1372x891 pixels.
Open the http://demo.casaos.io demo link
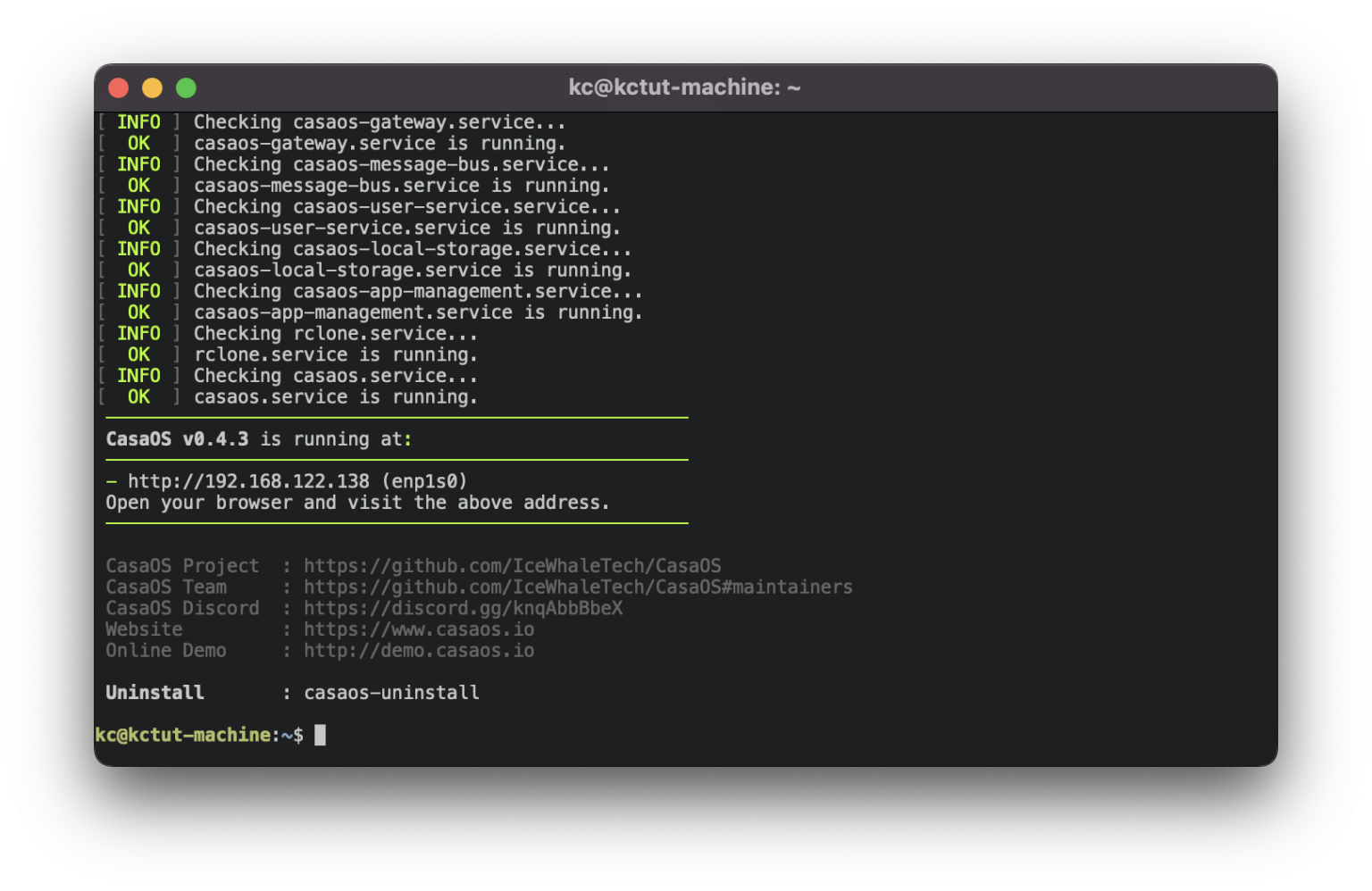click(x=419, y=651)
